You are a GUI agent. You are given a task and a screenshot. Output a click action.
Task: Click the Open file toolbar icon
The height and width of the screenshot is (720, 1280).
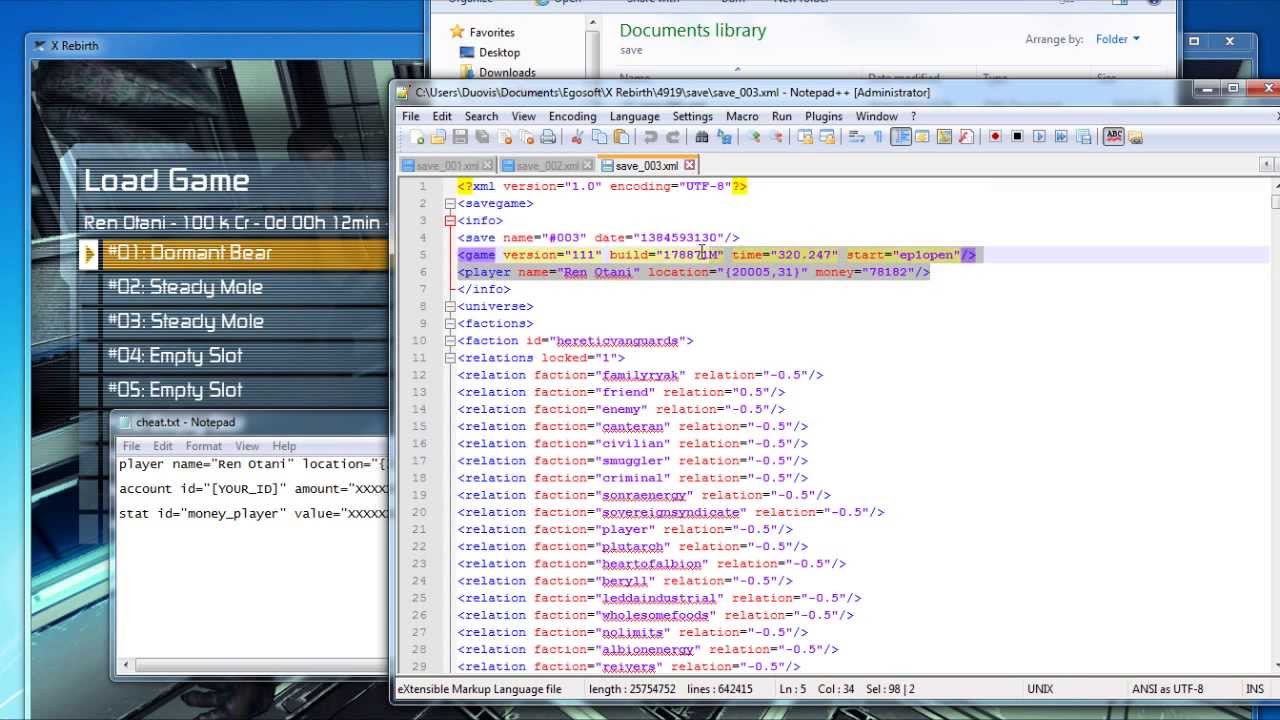[438, 137]
